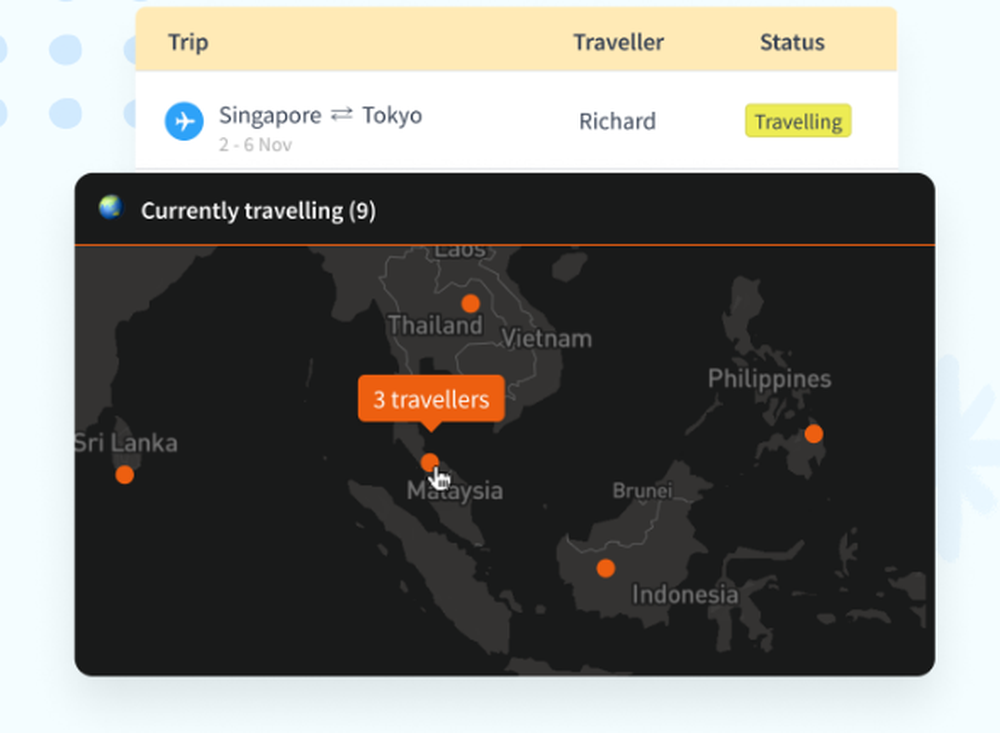Click the orange marker above Indonesia label
The image size is (1000, 733).
pyautogui.click(x=605, y=568)
